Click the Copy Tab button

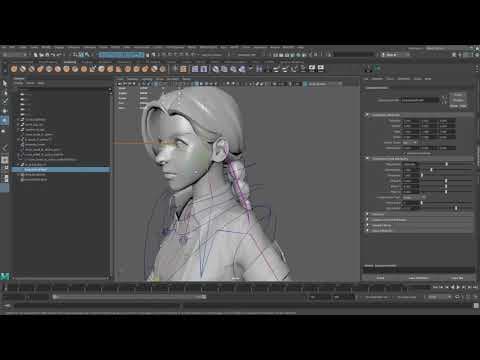pyautogui.click(x=457, y=278)
